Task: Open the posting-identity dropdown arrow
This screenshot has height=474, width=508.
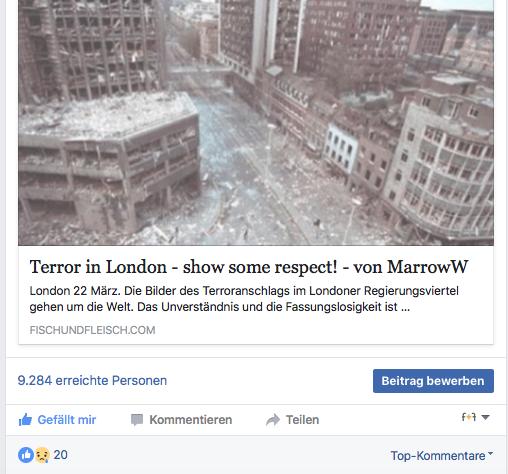Action: [485, 417]
